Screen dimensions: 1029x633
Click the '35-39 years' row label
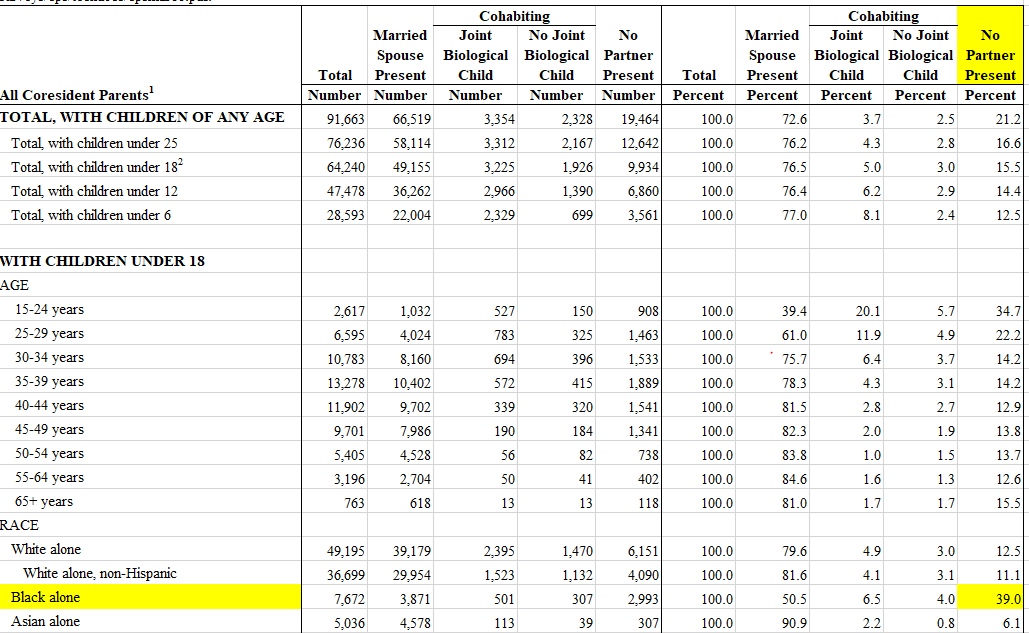pyautogui.click(x=49, y=381)
